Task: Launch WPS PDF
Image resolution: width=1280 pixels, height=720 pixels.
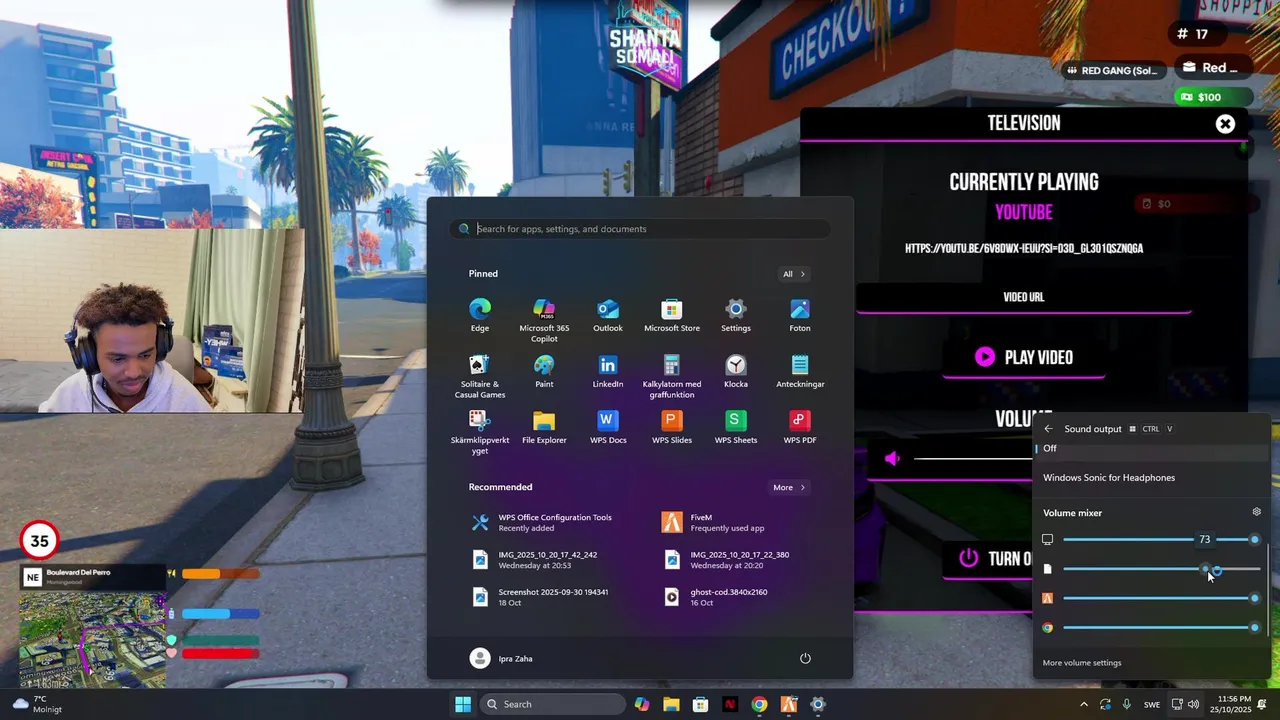Action: click(x=800, y=427)
